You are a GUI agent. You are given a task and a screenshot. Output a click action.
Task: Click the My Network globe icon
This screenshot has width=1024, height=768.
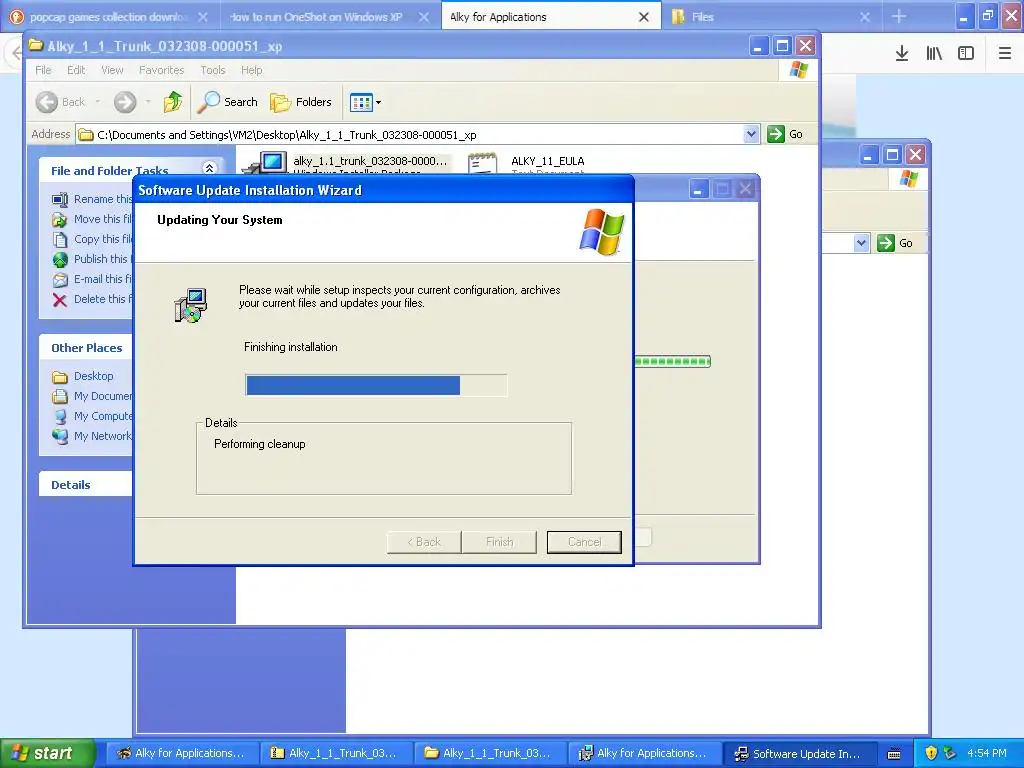(59, 436)
